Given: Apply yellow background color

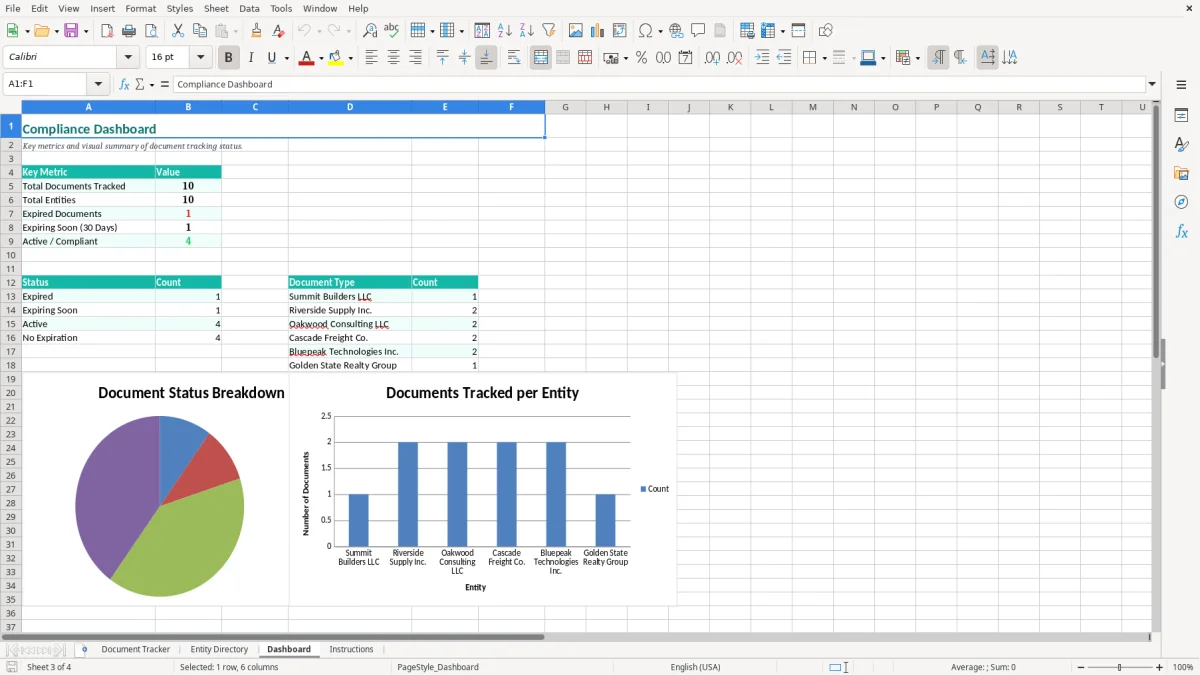Looking at the screenshot, I should [x=336, y=58].
